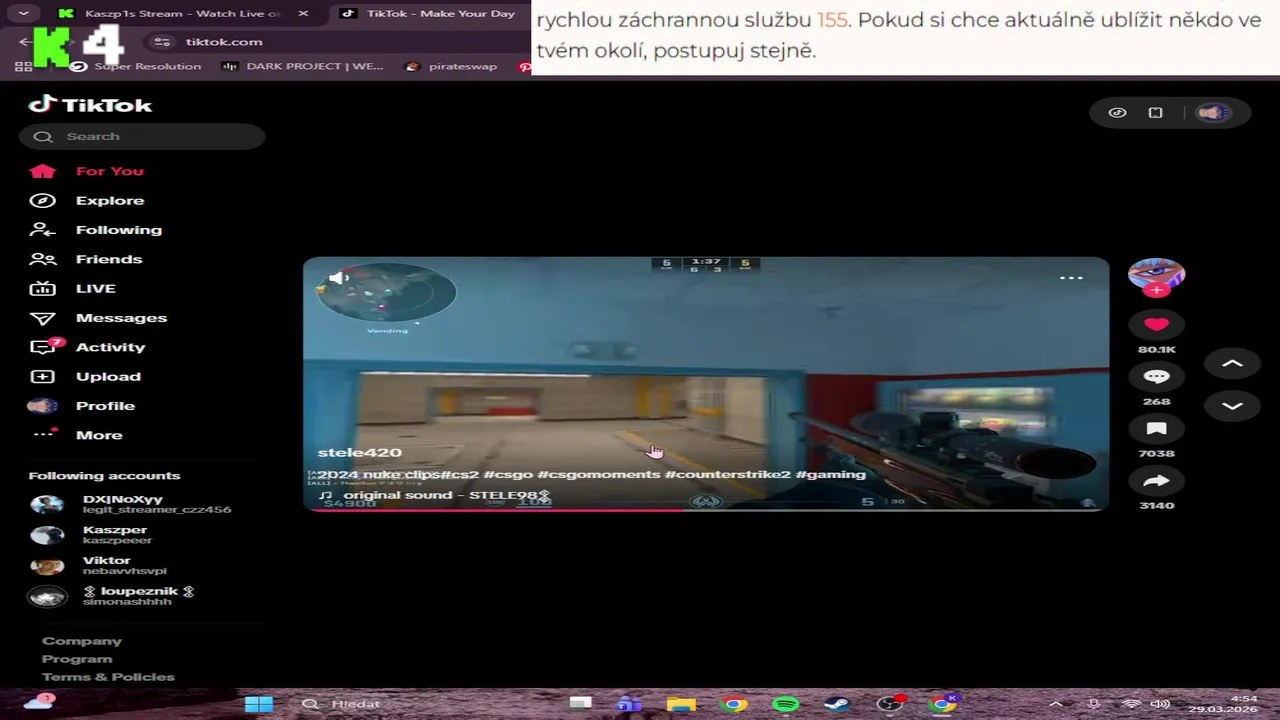Open Steam from the taskbar
This screenshot has width=1280, height=720.
(837, 704)
